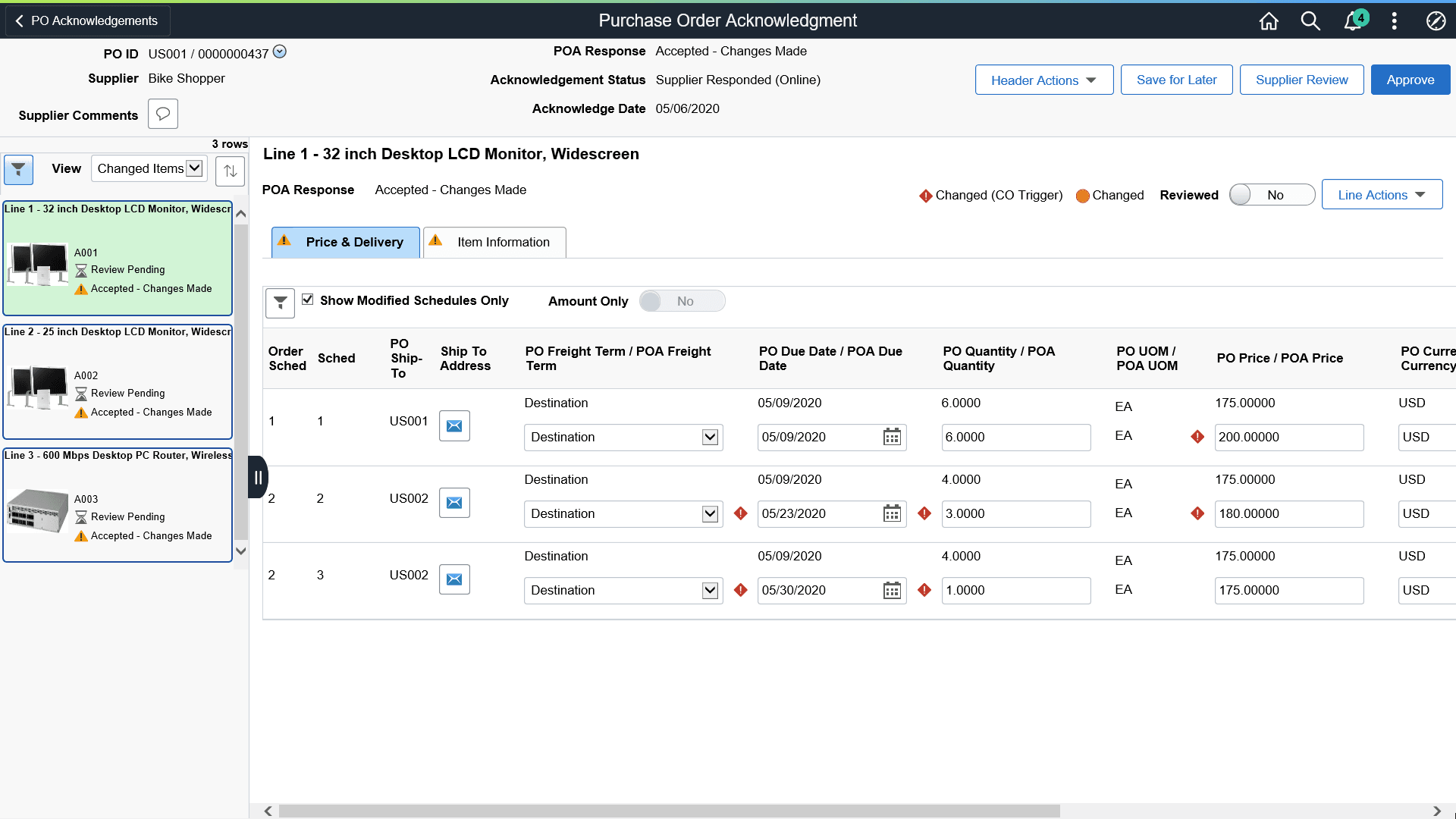Open notifications bell with badge

click(1354, 21)
